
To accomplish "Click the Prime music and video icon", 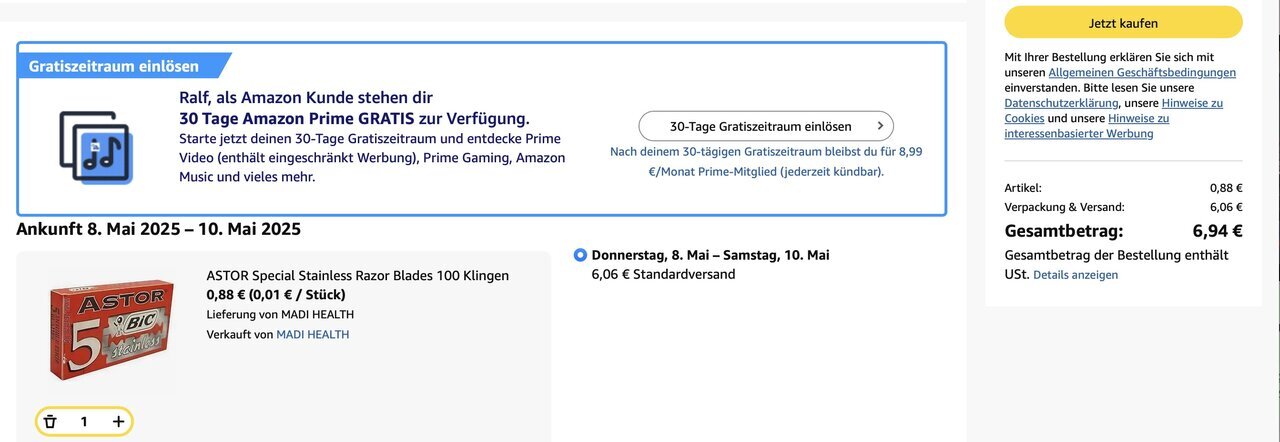I will point(96,147).
